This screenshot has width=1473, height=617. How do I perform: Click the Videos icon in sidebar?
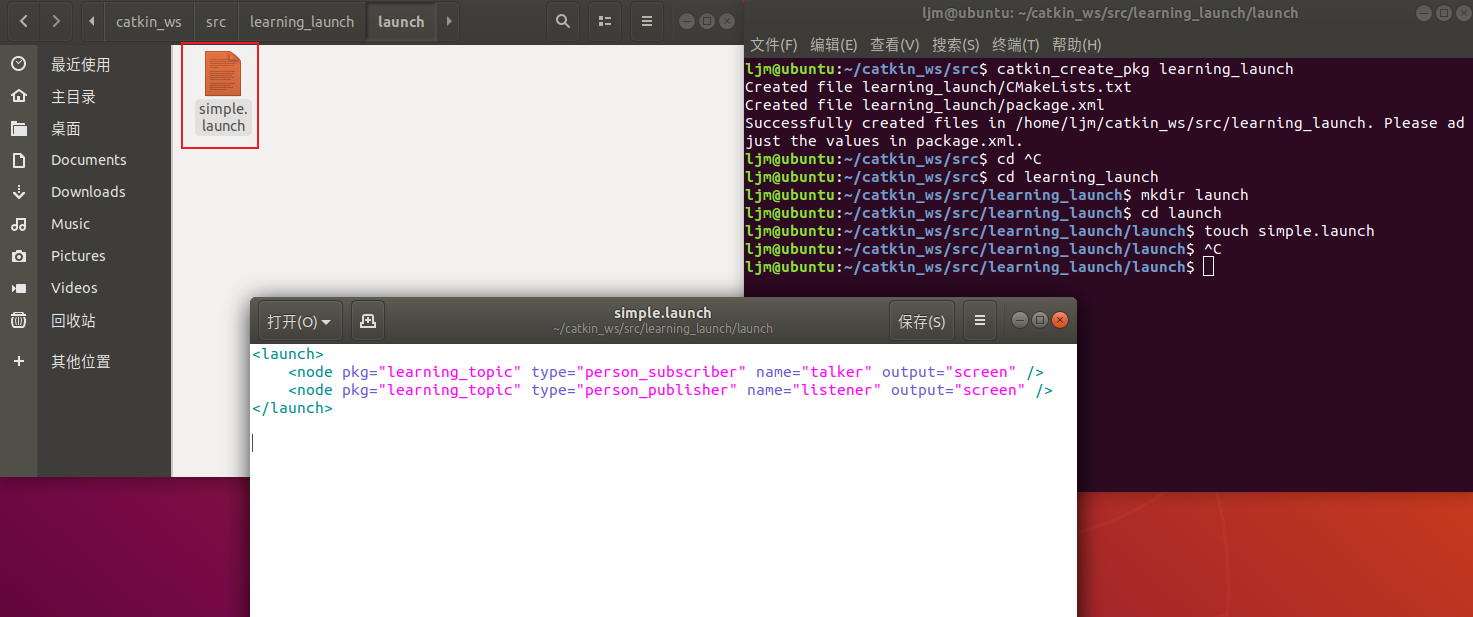(x=18, y=288)
